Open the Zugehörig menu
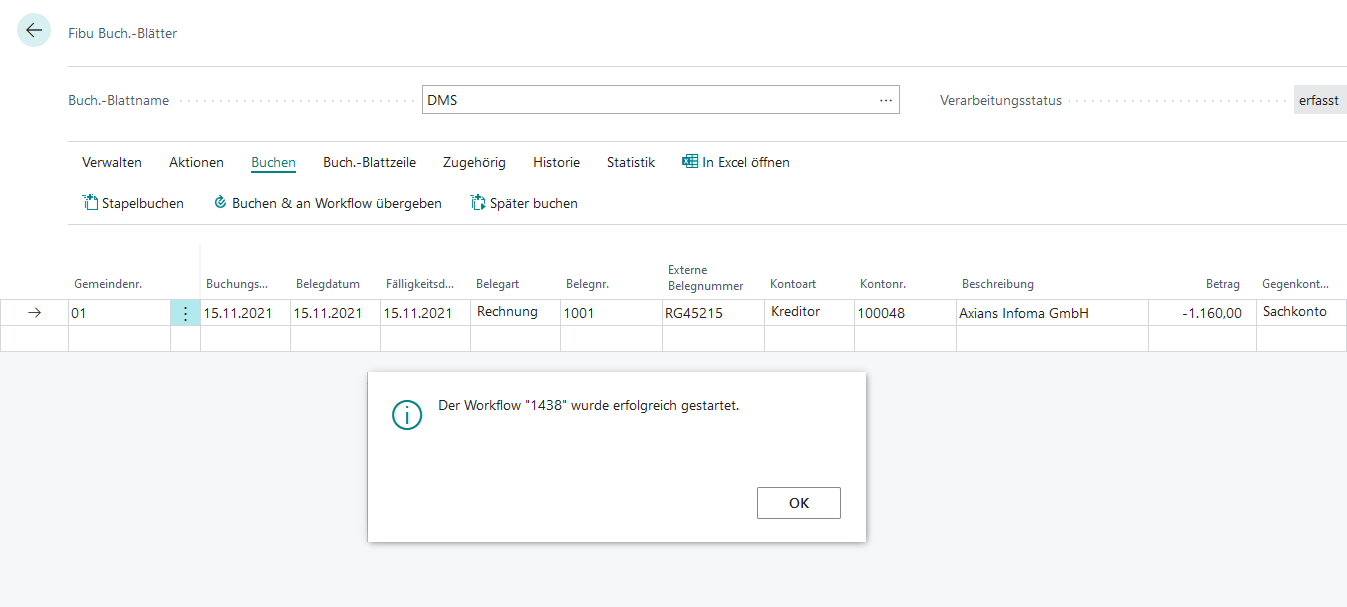This screenshot has height=607, width=1347. [474, 162]
